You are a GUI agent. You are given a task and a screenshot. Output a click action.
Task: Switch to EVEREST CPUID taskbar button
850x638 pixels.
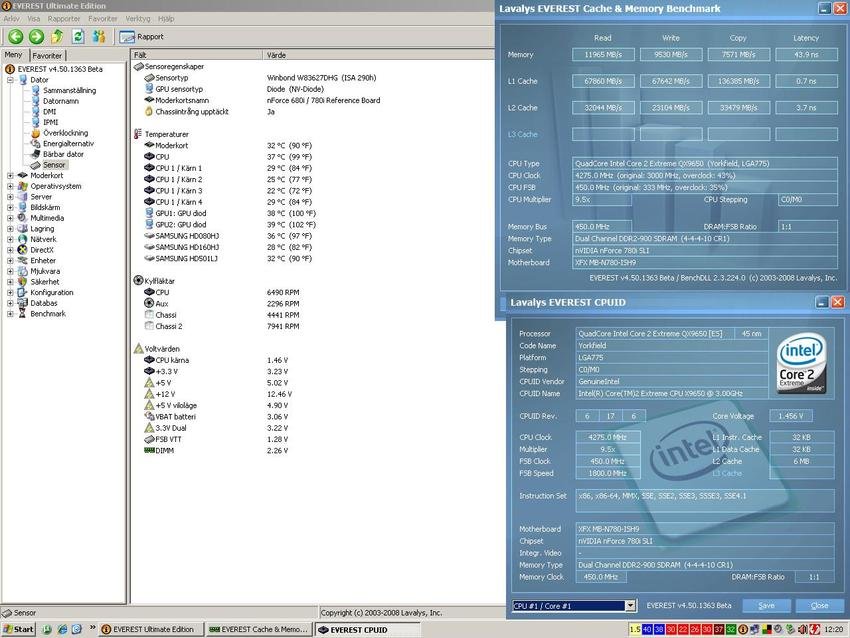(368, 629)
